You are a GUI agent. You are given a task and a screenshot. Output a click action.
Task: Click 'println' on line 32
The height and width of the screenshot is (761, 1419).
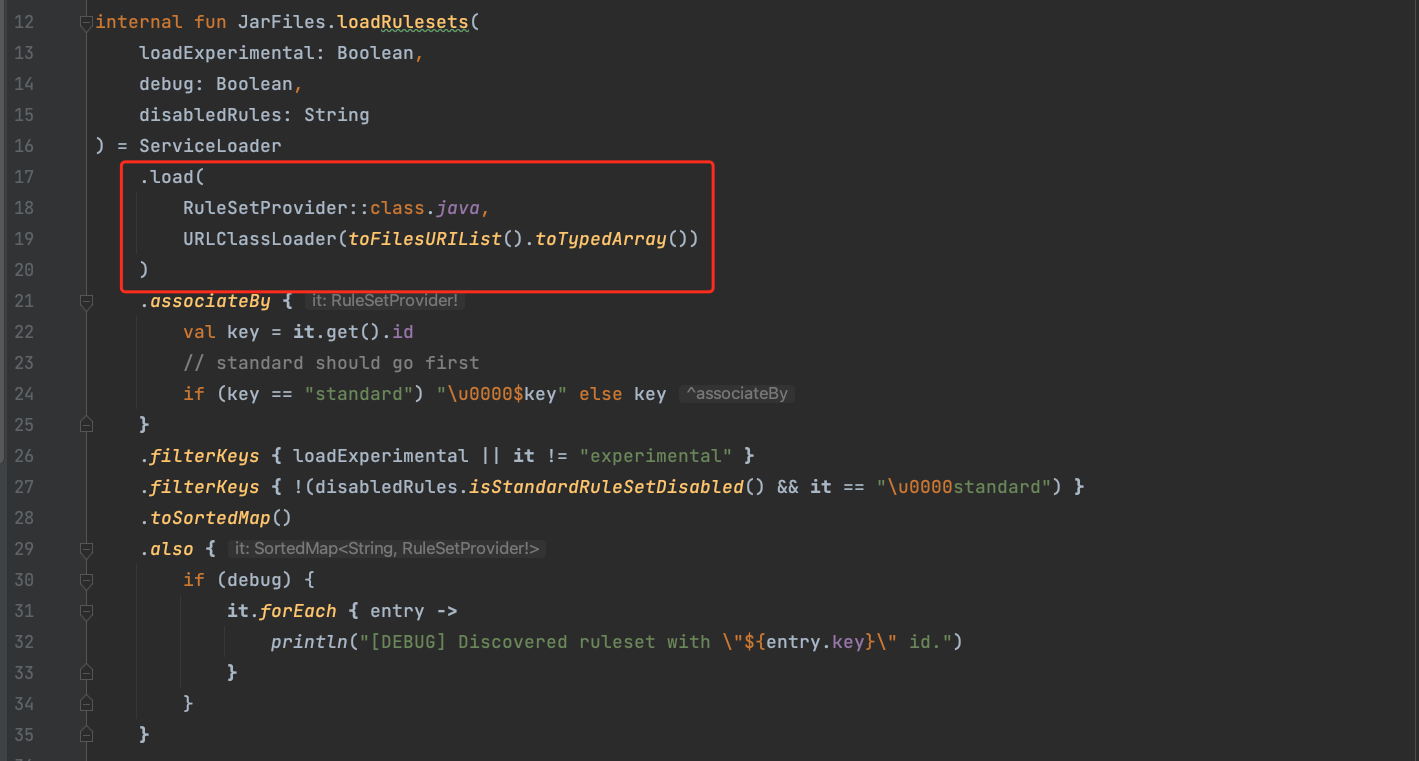tap(309, 642)
